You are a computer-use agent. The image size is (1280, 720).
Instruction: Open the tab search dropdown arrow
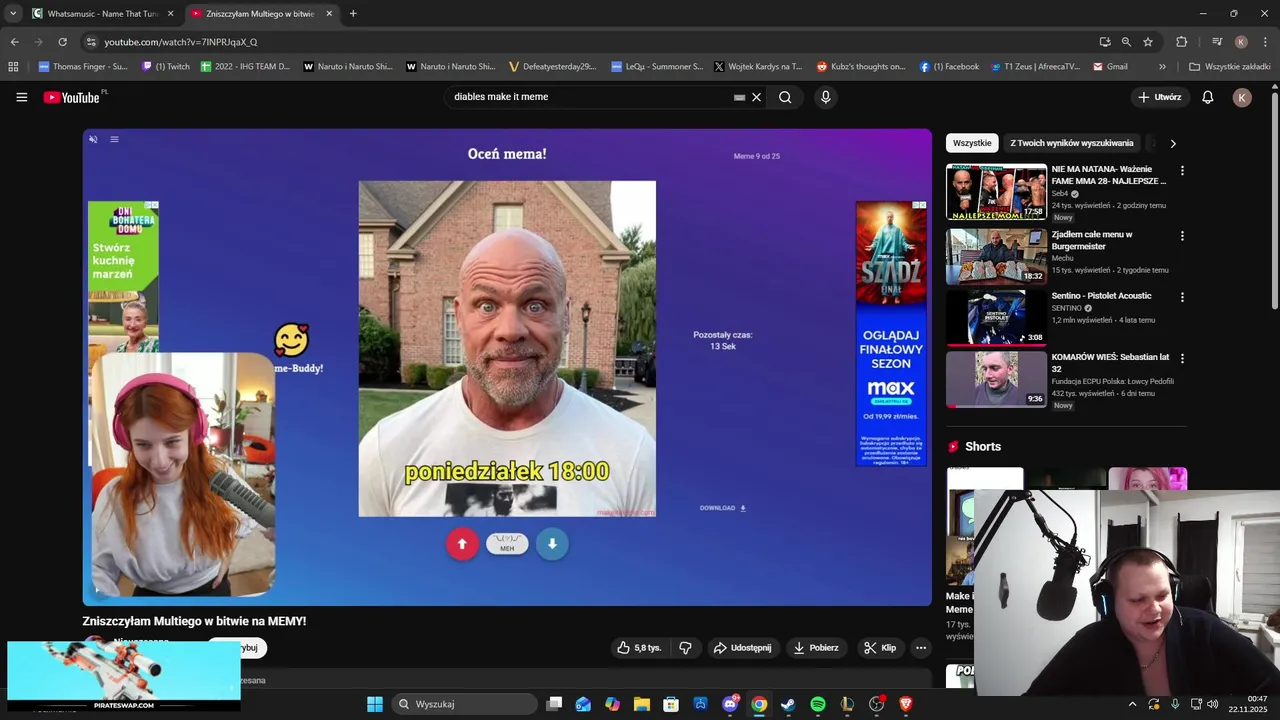pos(12,14)
